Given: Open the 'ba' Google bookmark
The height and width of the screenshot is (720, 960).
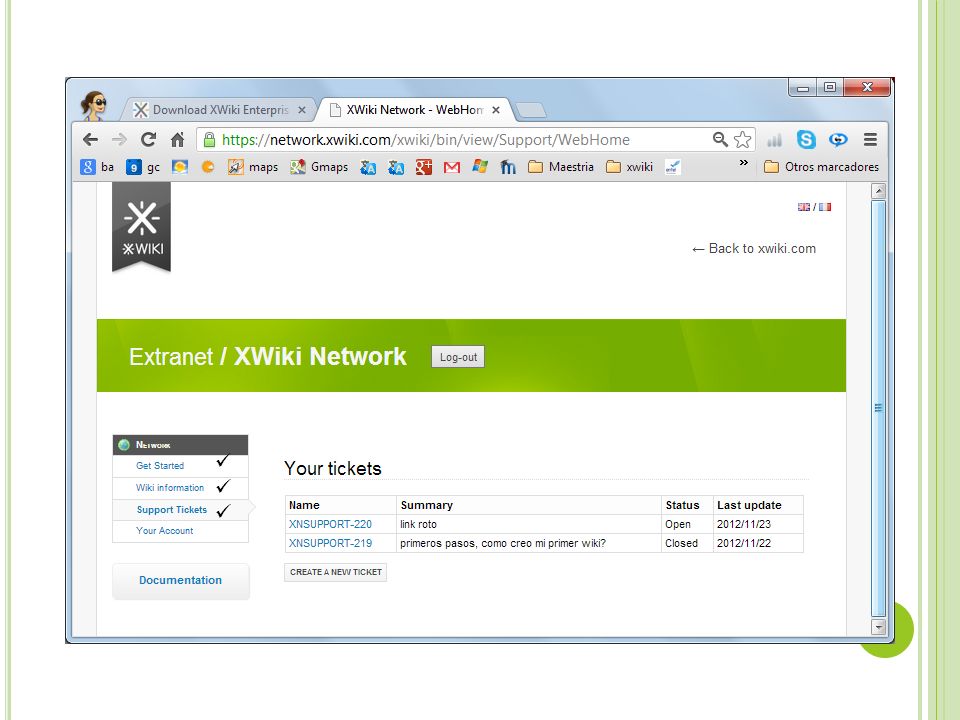Looking at the screenshot, I should (x=97, y=167).
